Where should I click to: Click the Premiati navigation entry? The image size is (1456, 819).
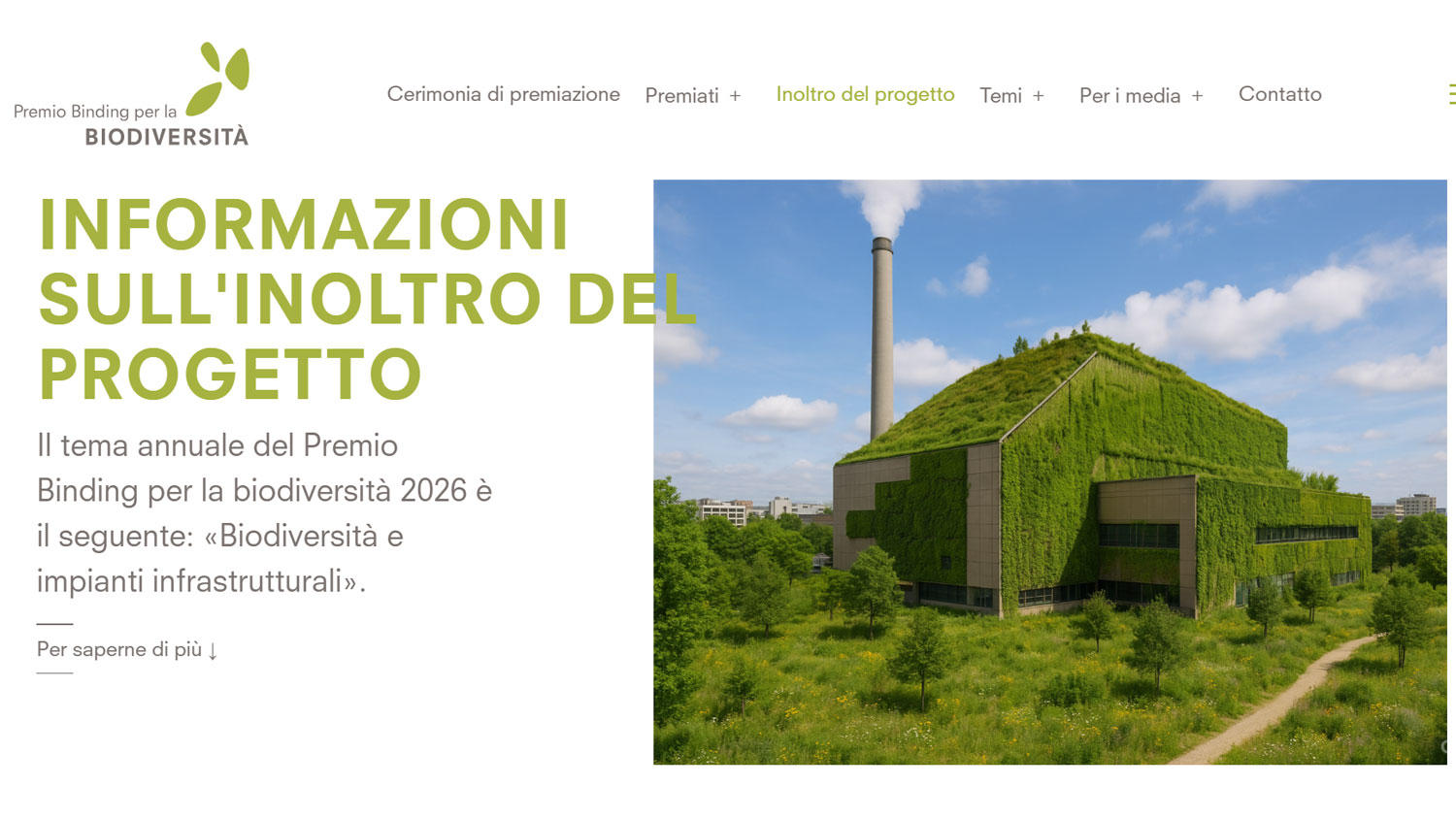683,96
